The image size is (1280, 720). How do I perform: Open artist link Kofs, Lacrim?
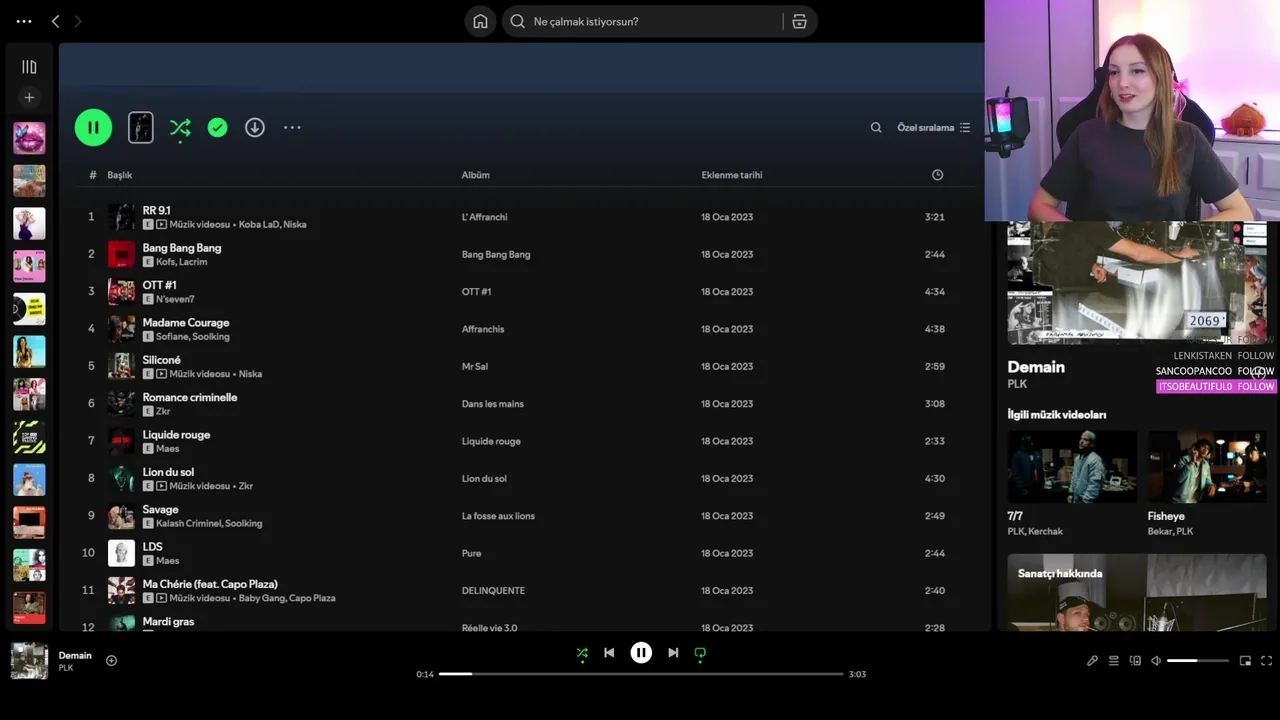pos(182,262)
